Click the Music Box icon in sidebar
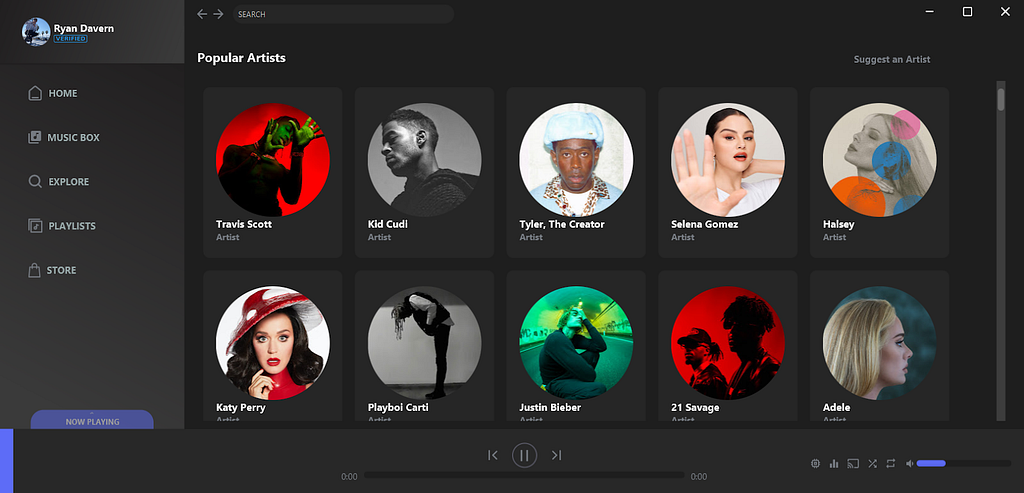Viewport: 1024px width, 493px height. click(x=34, y=137)
